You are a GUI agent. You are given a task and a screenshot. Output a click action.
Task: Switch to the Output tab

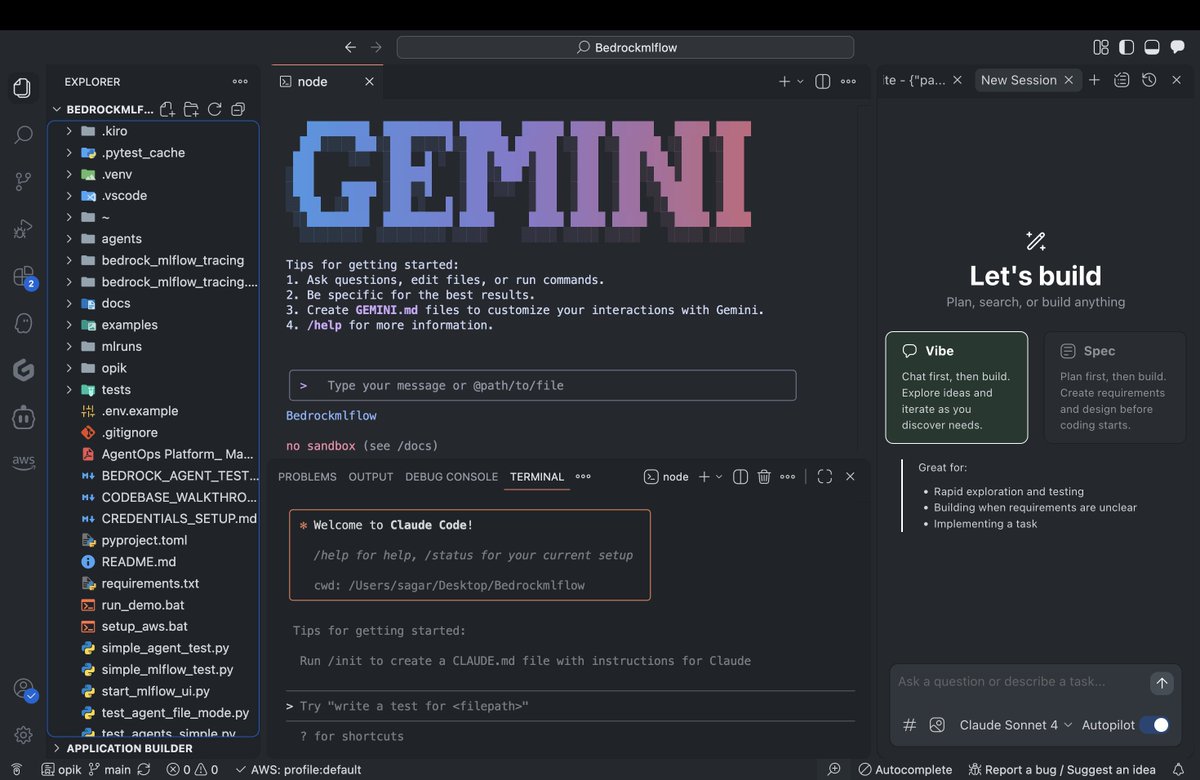coord(371,477)
